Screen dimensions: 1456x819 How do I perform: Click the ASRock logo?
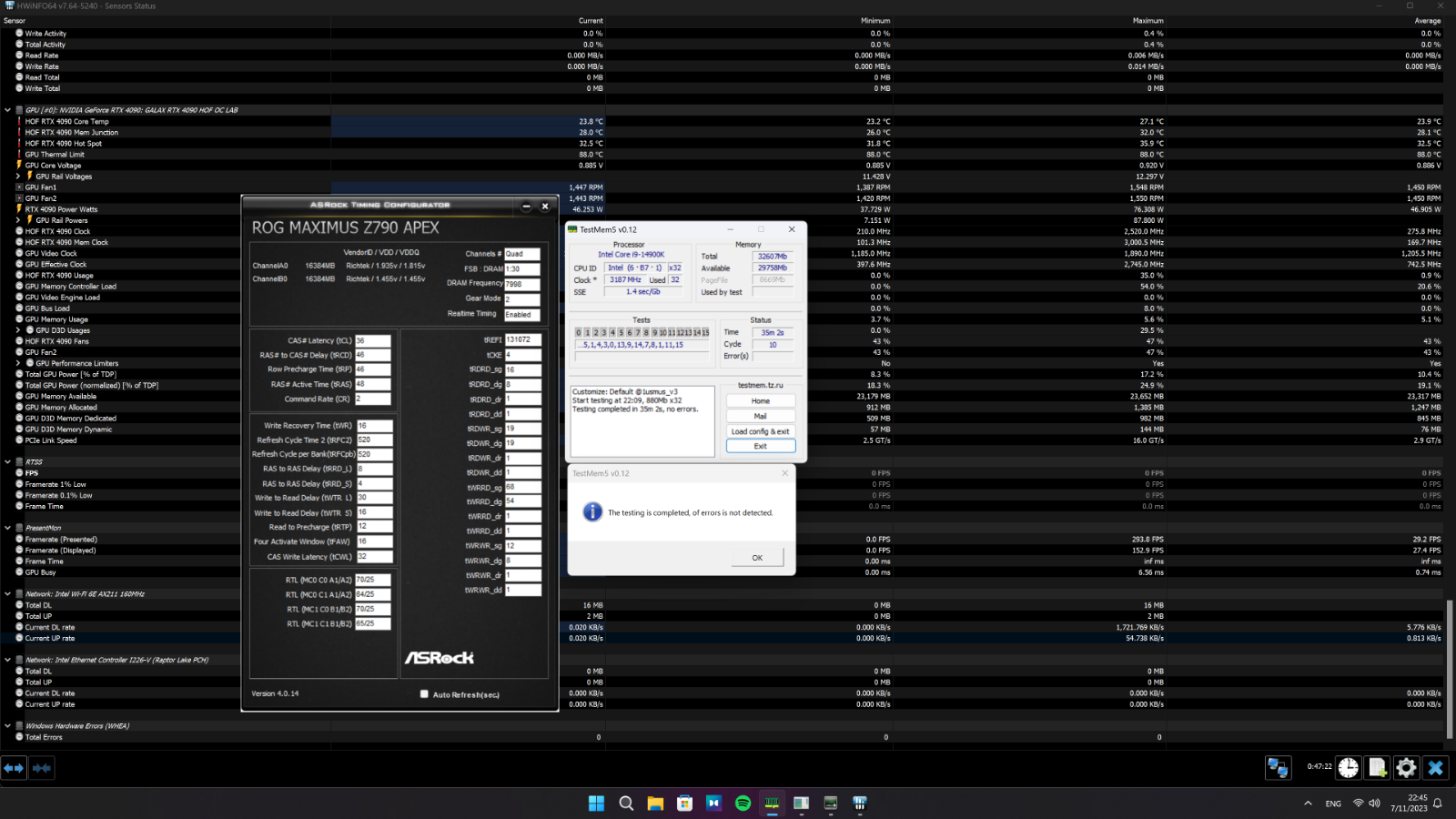click(439, 657)
